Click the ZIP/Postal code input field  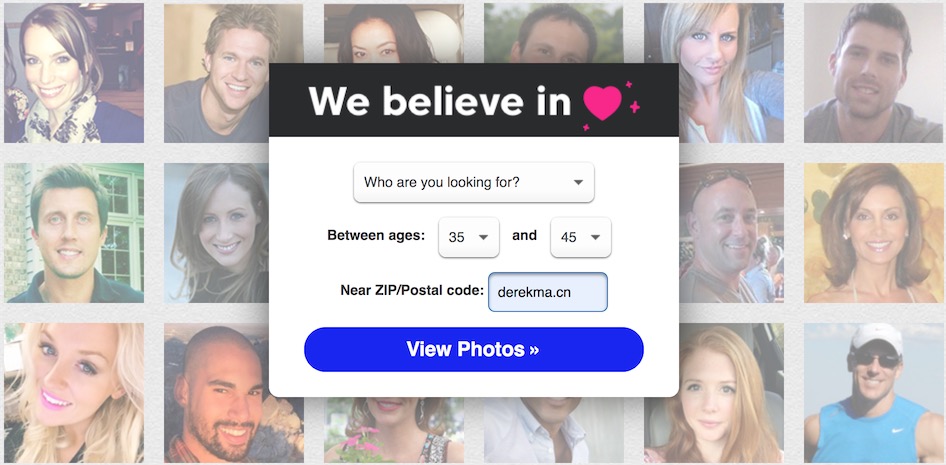[x=548, y=292]
